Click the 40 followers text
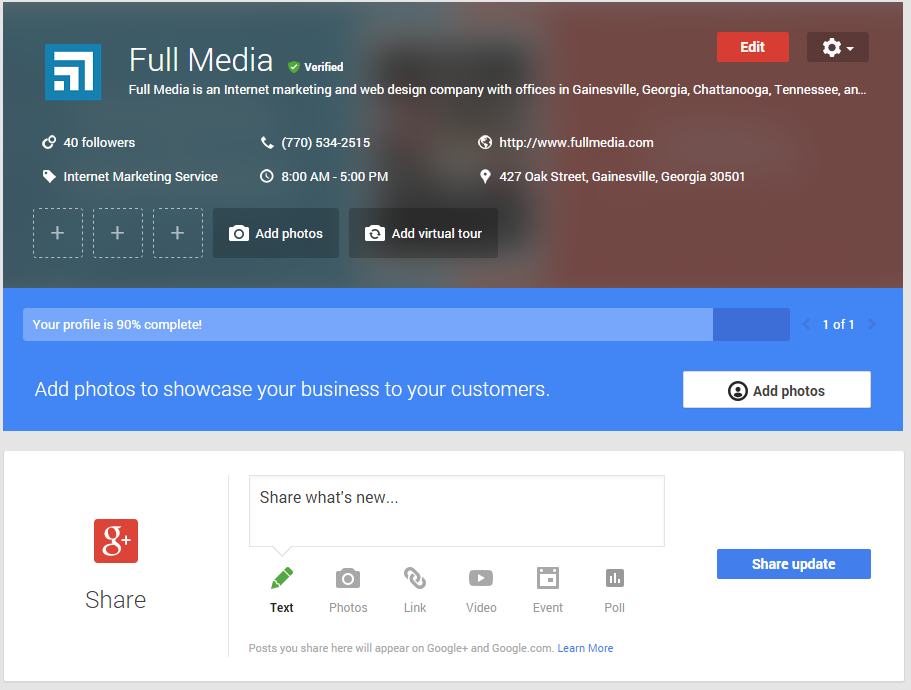911x690 pixels. (x=99, y=142)
